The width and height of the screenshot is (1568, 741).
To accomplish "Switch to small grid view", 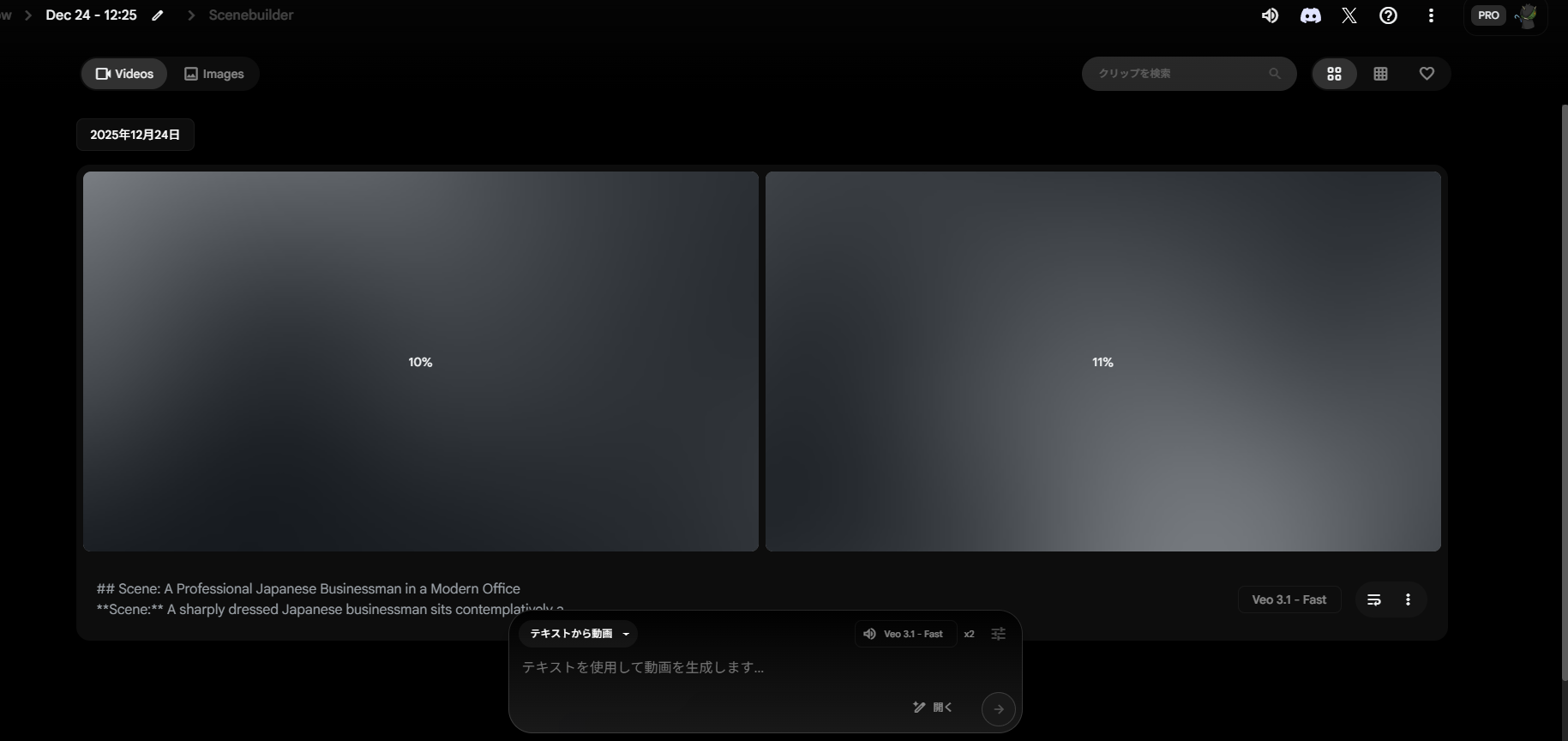I will (x=1380, y=74).
